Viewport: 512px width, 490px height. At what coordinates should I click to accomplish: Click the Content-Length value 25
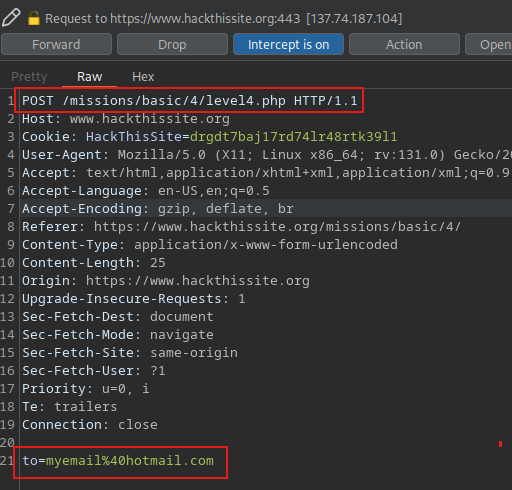[158, 263]
